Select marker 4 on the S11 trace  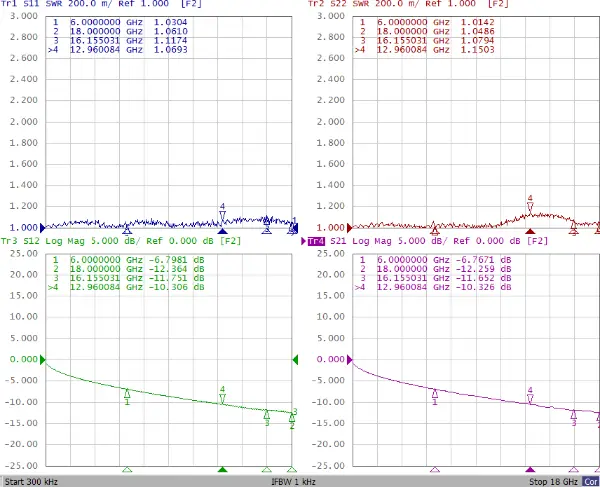point(223,213)
